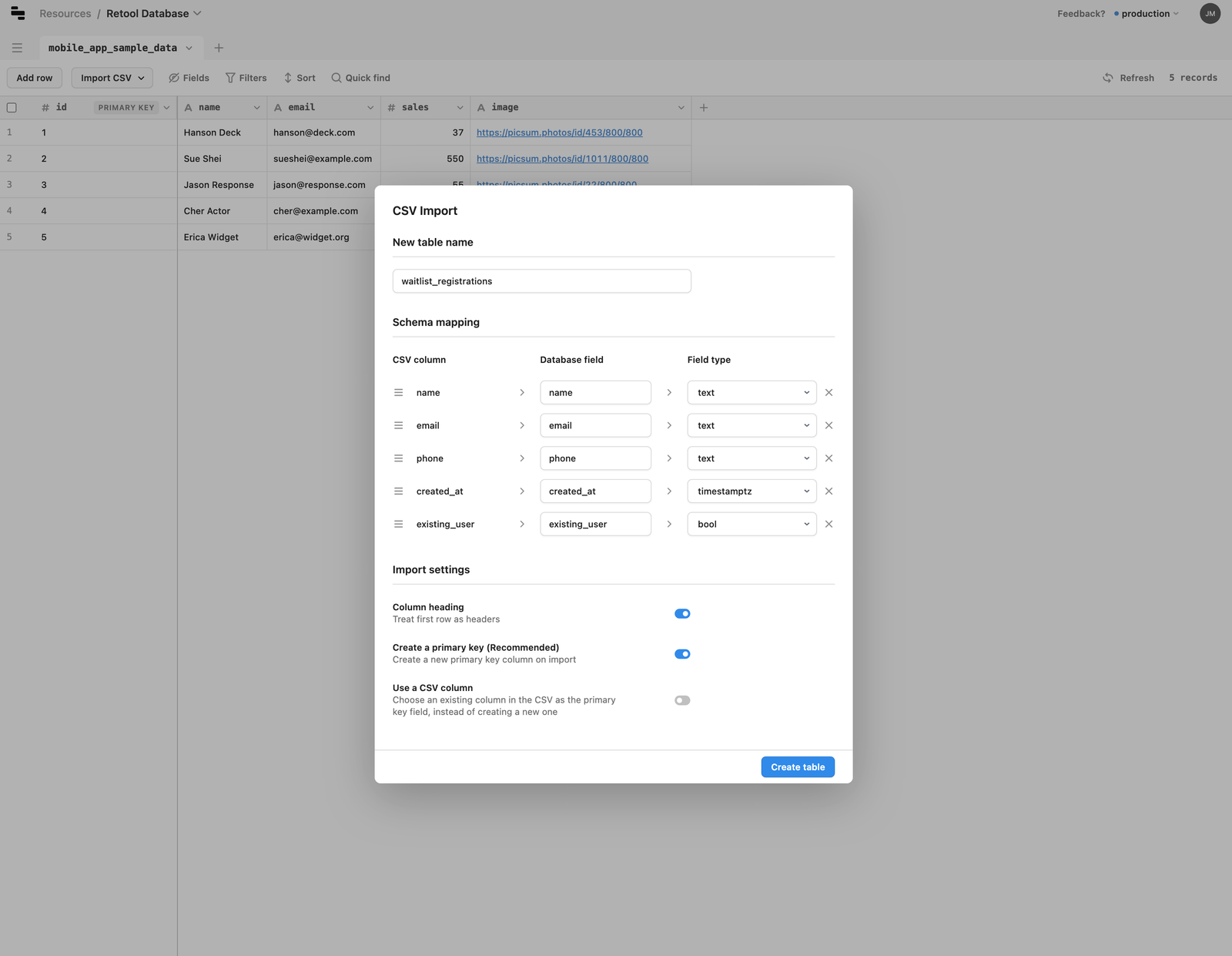1232x956 pixels.
Task: Open field type dropdown for name
Action: [752, 393]
